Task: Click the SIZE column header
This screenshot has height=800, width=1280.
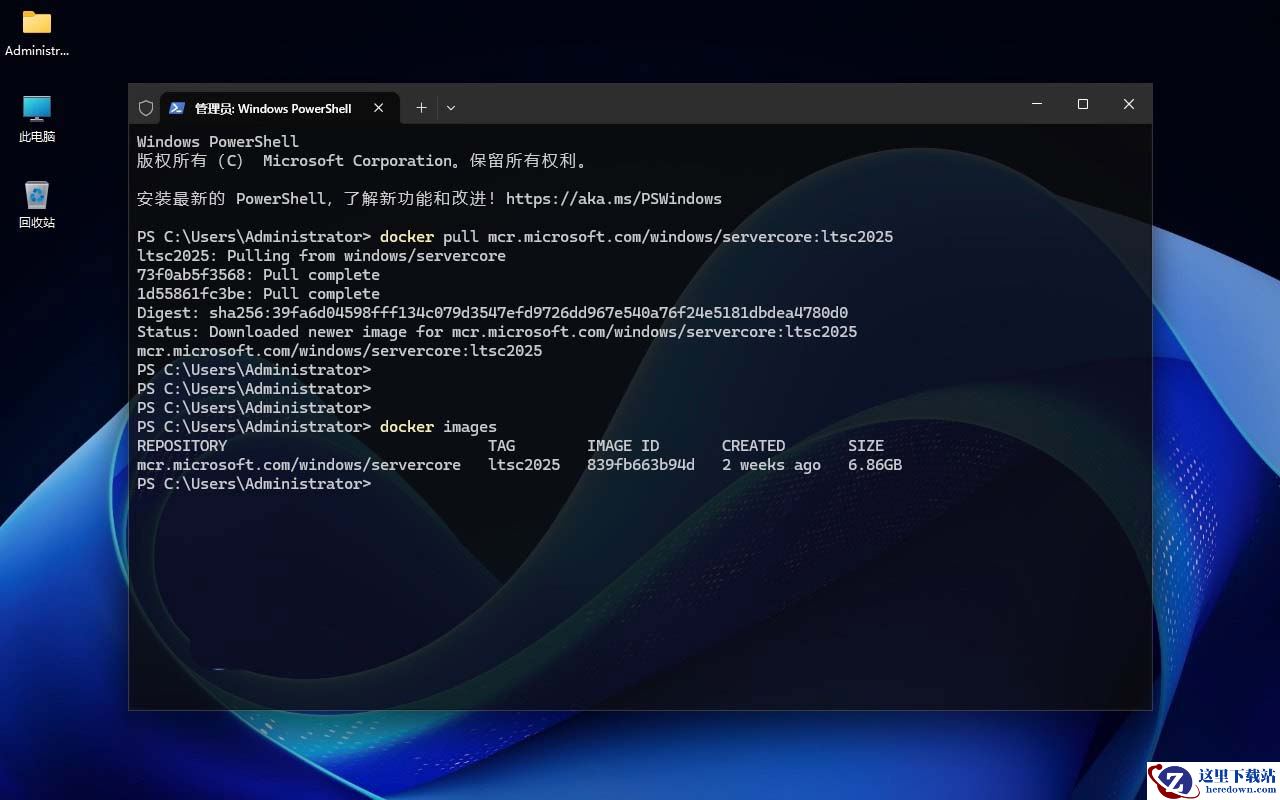Action: pyautogui.click(x=866, y=446)
